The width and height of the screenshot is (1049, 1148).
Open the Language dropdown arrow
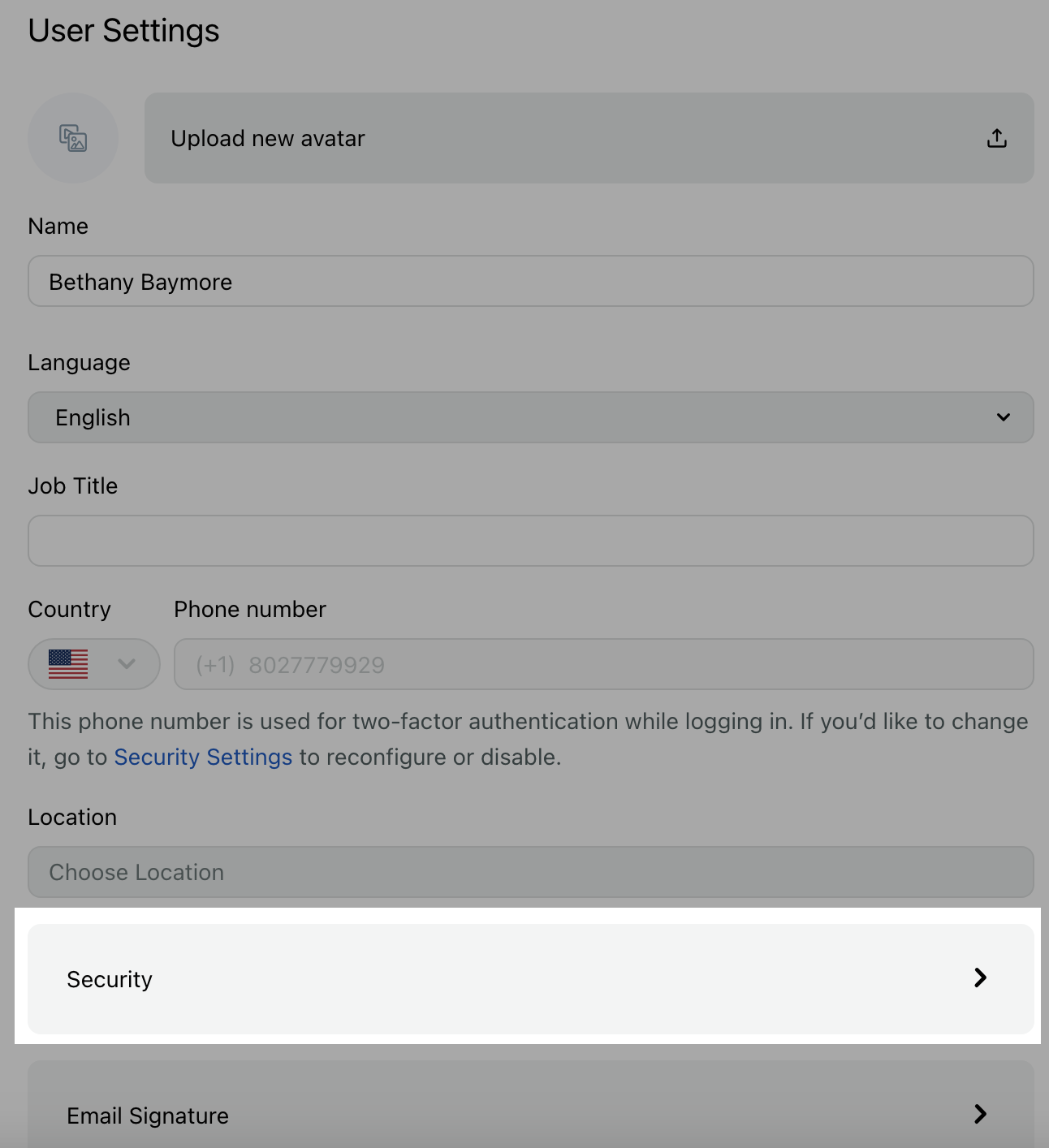tap(1004, 417)
